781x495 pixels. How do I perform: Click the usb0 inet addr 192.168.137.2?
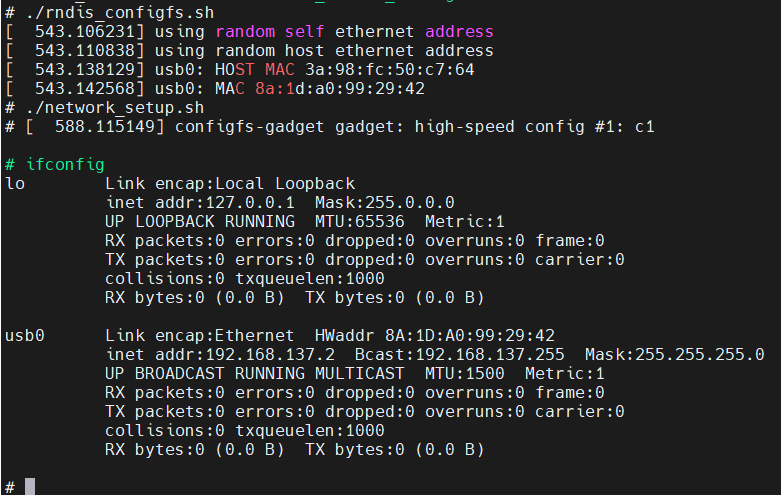270,355
